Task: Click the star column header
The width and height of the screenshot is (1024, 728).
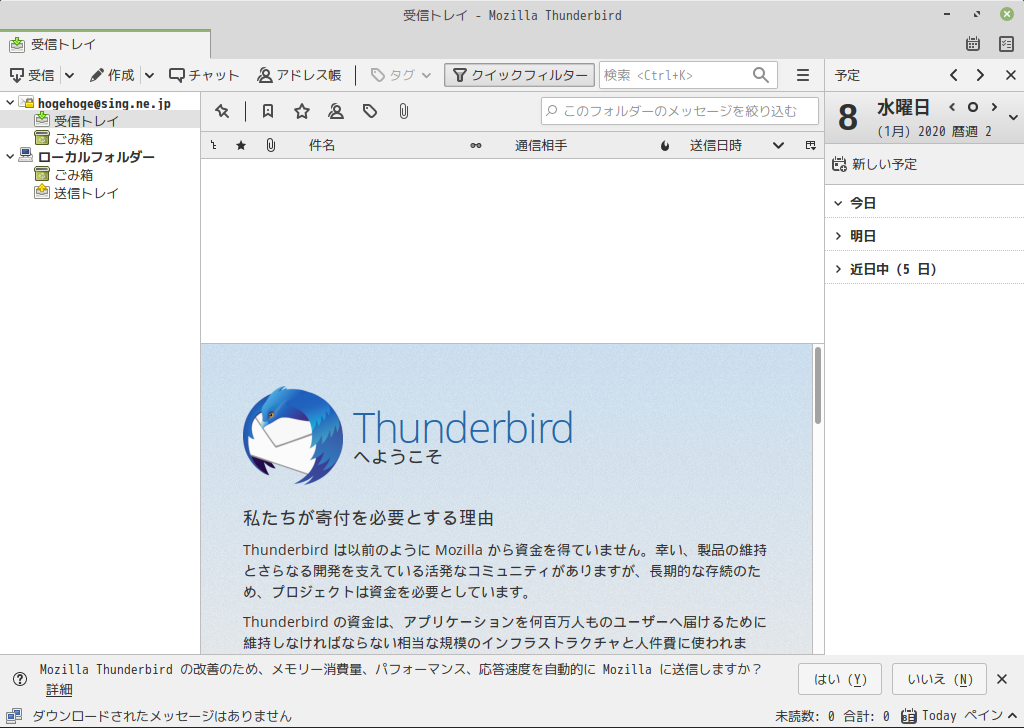Action: point(241,146)
